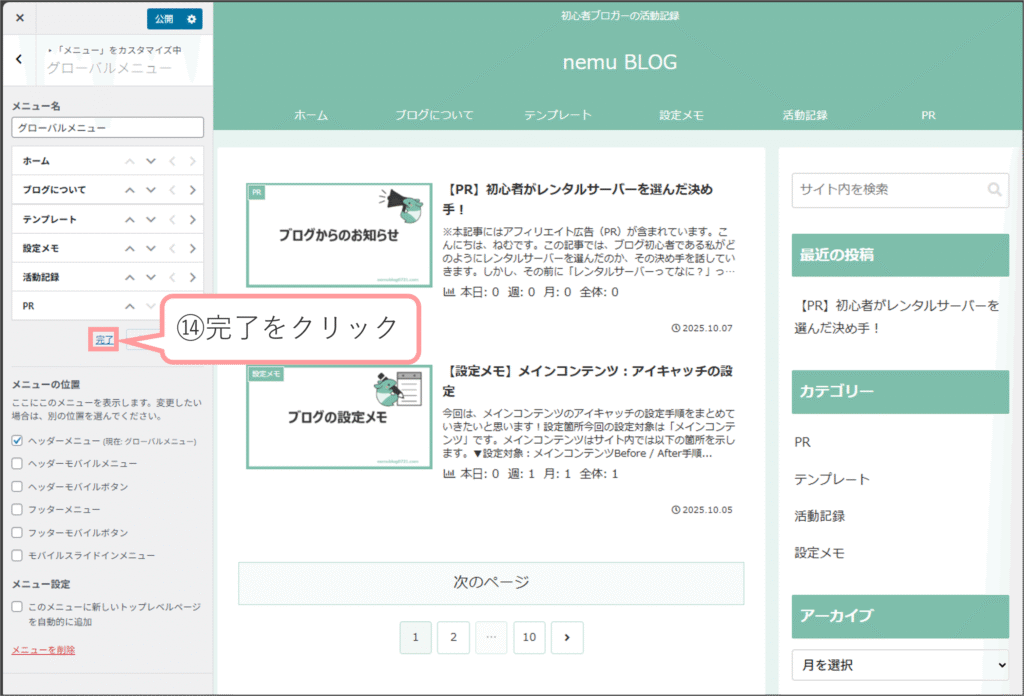Viewport: 1024px width, 696px height.
Task: Click the 次のページ button
Action: 490,582
